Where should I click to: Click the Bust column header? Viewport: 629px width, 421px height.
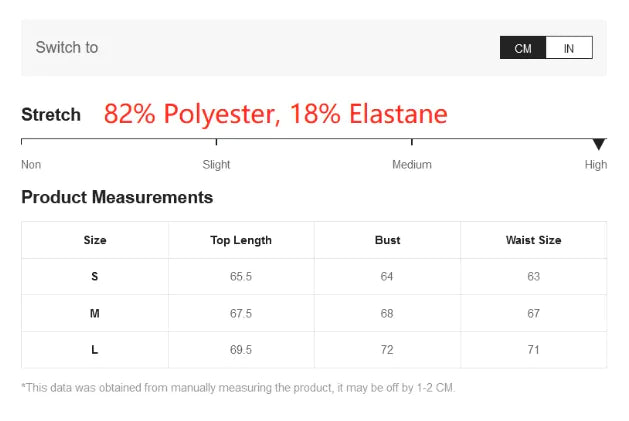[387, 240]
